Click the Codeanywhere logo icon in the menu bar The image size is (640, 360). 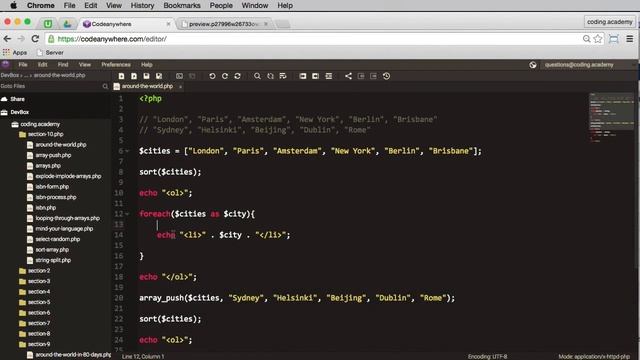[x=5, y=64]
